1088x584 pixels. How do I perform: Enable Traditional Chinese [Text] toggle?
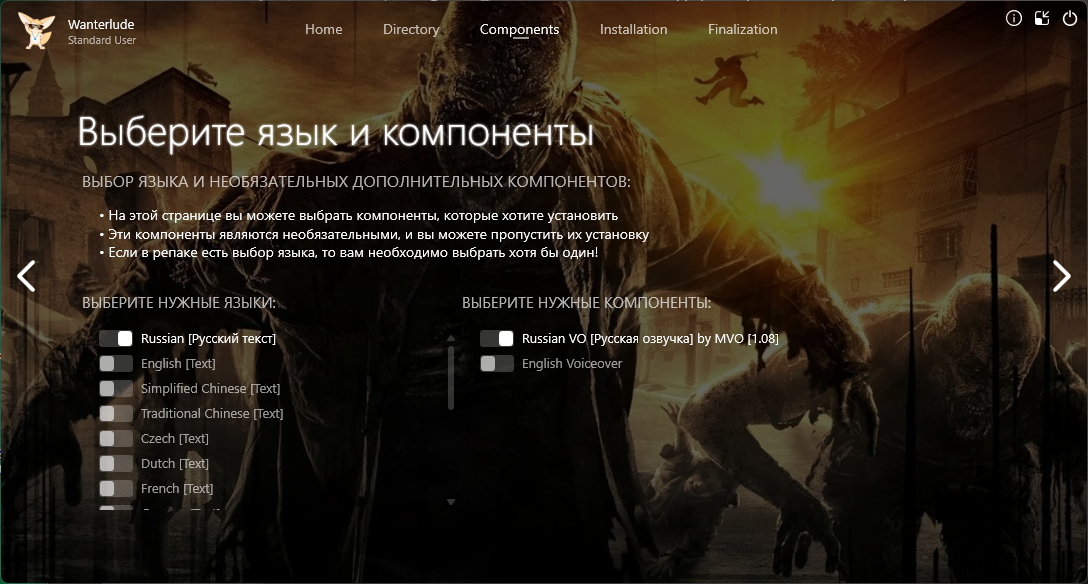click(x=116, y=413)
